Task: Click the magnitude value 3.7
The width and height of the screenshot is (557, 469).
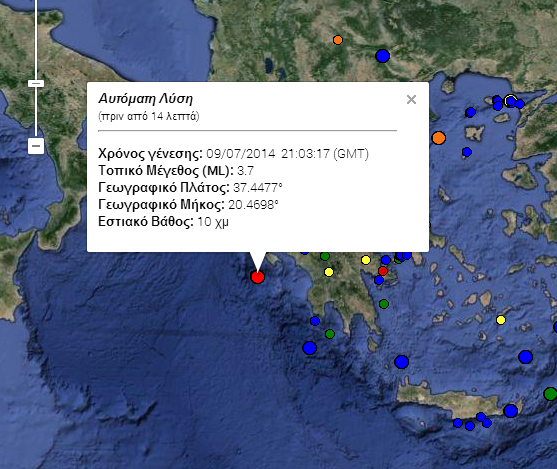Action: point(245,171)
